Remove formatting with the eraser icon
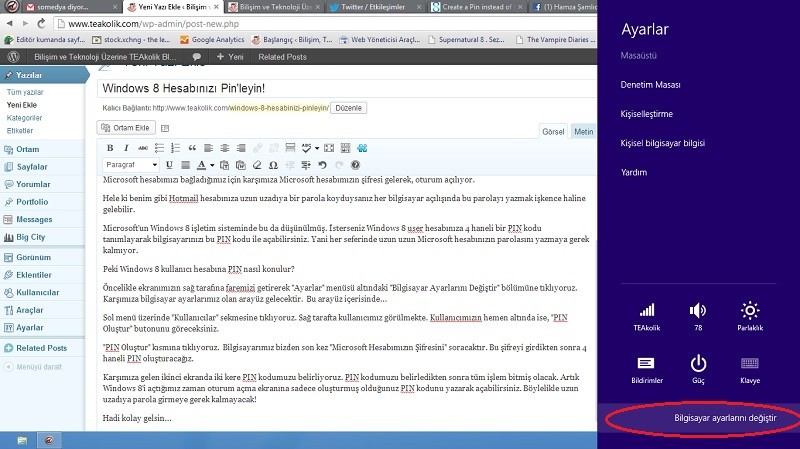 [x=257, y=165]
